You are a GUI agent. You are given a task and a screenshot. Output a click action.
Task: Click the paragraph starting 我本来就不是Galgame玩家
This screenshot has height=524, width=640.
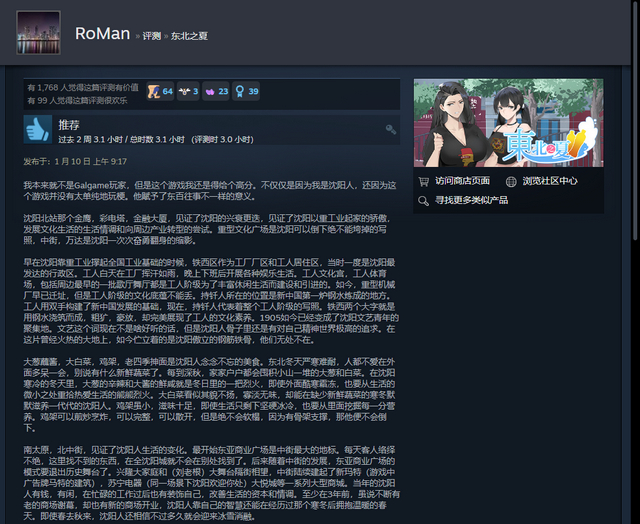pos(210,191)
